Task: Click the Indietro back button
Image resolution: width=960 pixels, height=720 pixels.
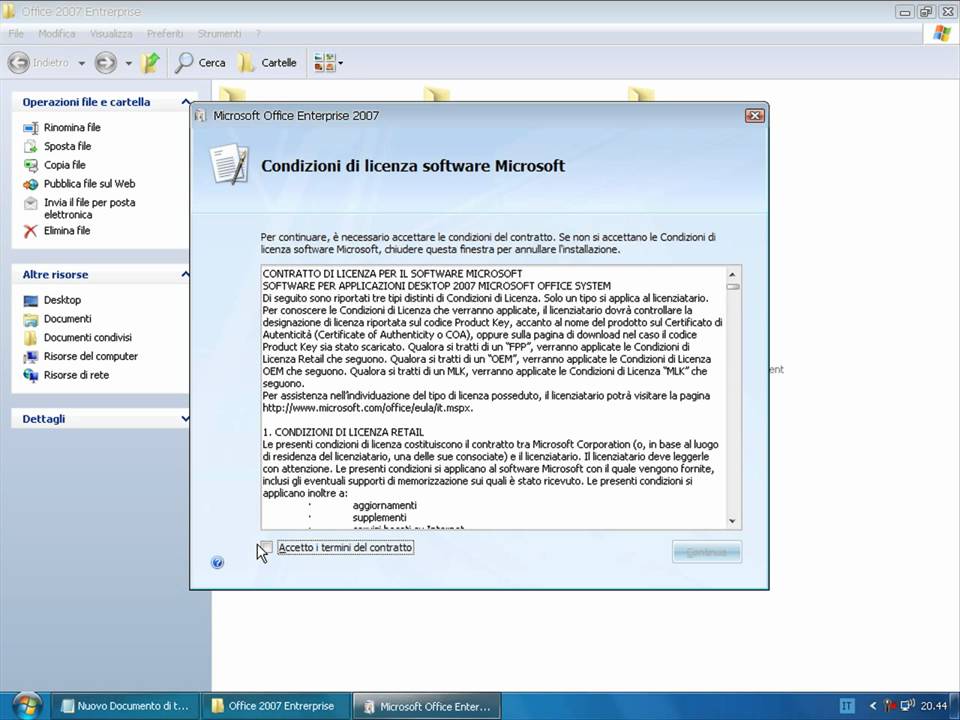Action: pos(39,62)
